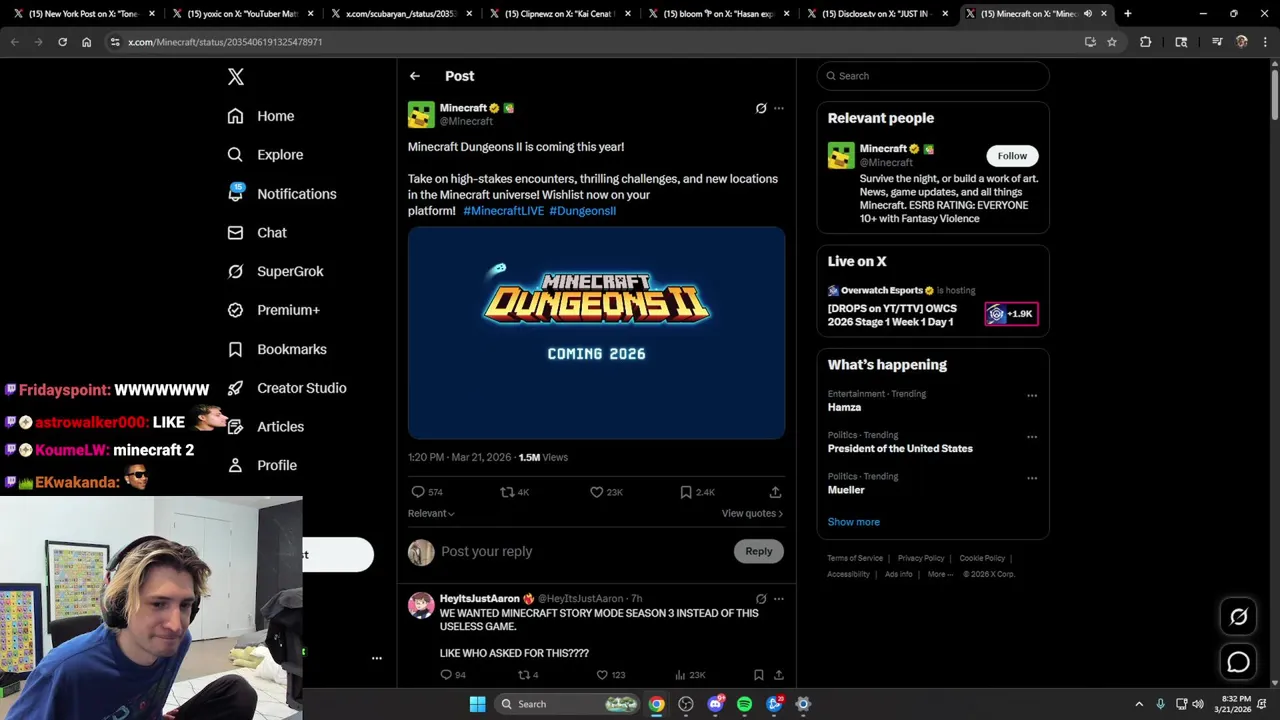Bookmark HeyItsJustAaron's reply
This screenshot has width=1280, height=720.
click(758, 675)
